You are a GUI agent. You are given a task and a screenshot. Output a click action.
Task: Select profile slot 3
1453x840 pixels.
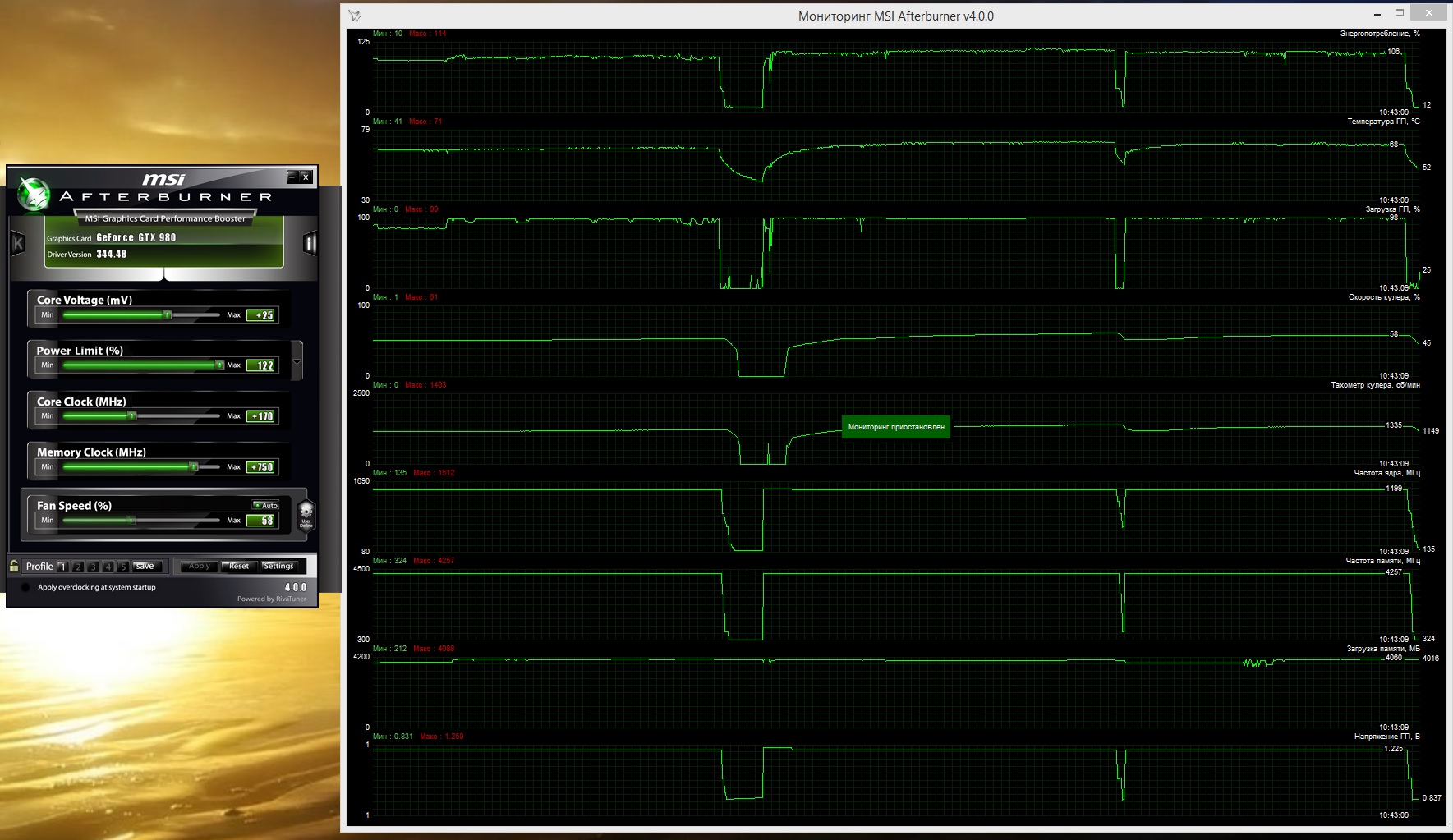tap(93, 567)
